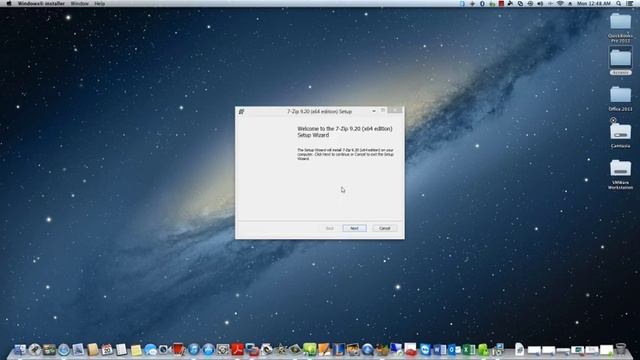Open the yellow Notes icon in Dock
Screen dimensions: 640x360
click(136, 350)
